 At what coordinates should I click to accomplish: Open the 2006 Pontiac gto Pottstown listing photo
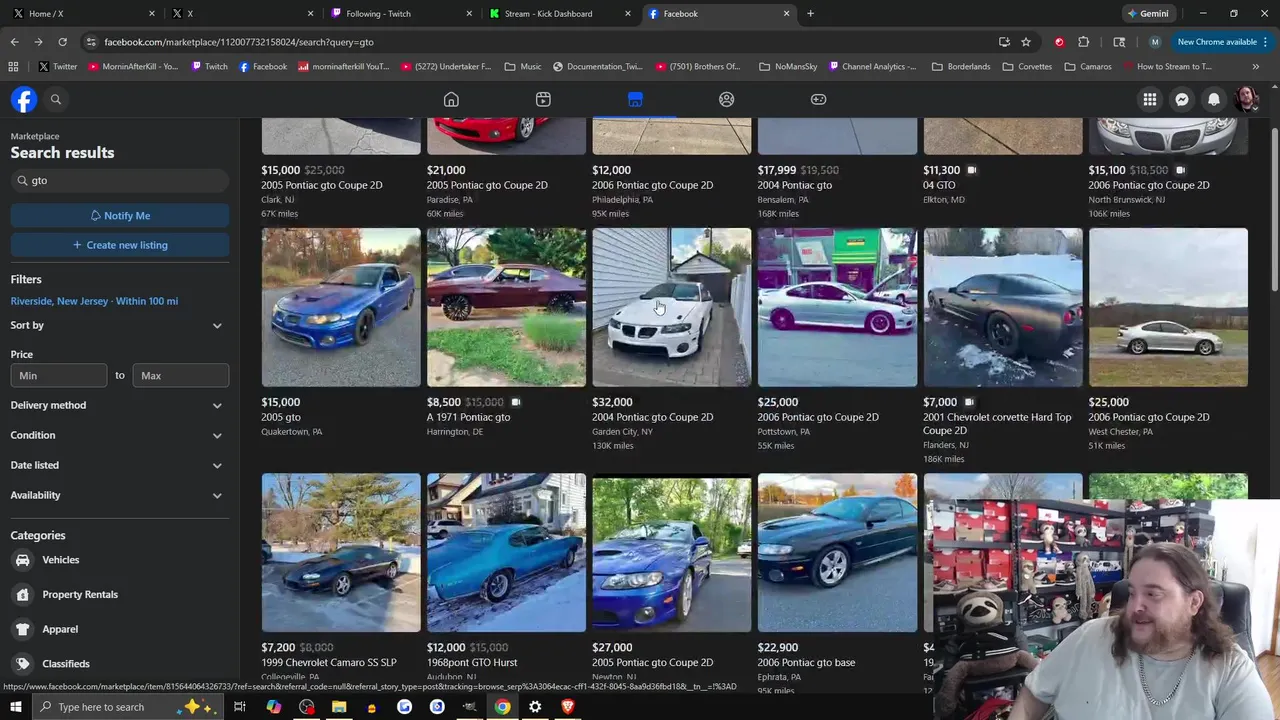click(837, 307)
